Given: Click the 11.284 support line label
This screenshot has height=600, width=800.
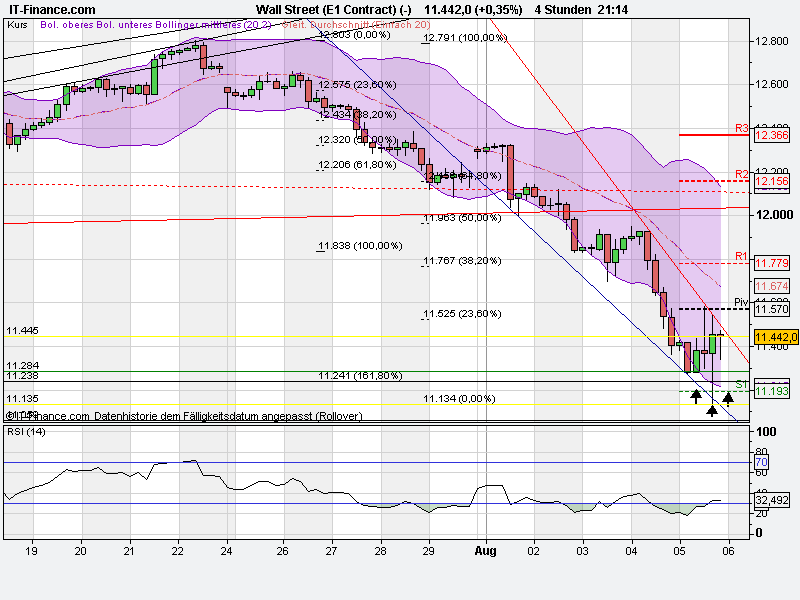Looking at the screenshot, I should pos(22,366).
